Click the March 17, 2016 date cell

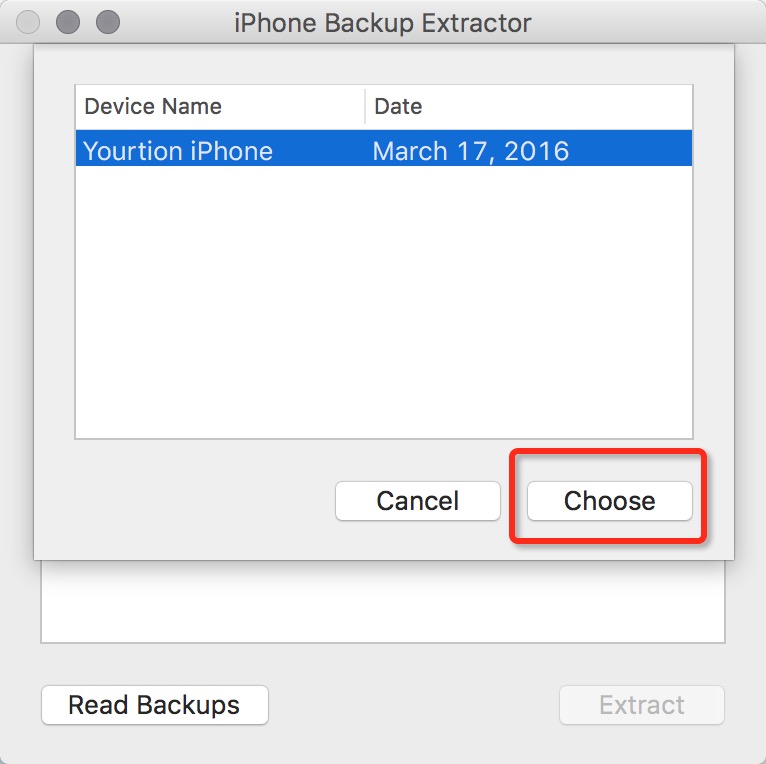pyautogui.click(x=470, y=151)
